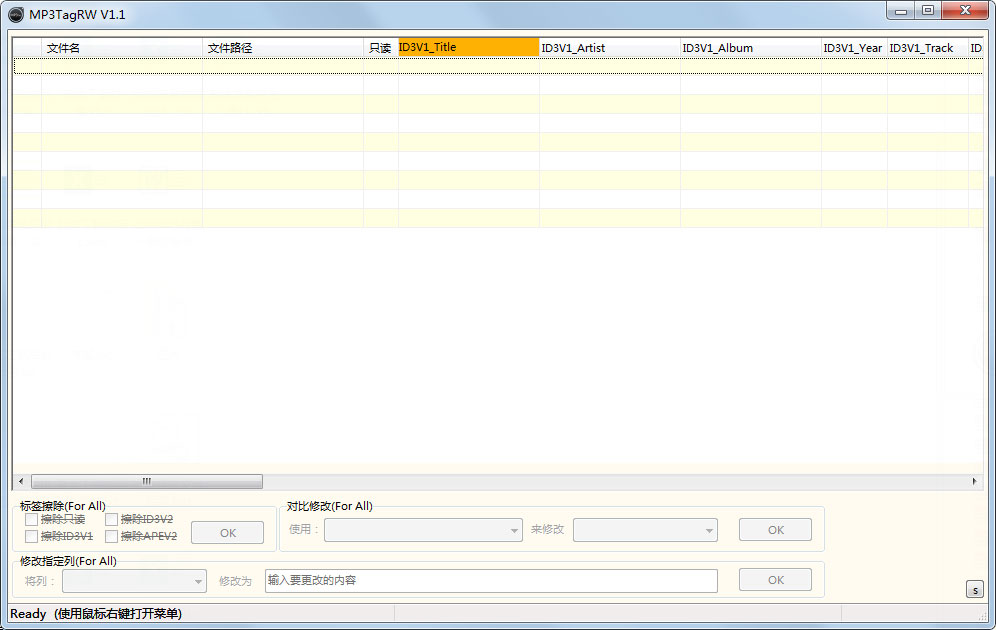The width and height of the screenshot is (996, 630).
Task: Enable the 擦除只读 checkbox
Action: [31, 519]
